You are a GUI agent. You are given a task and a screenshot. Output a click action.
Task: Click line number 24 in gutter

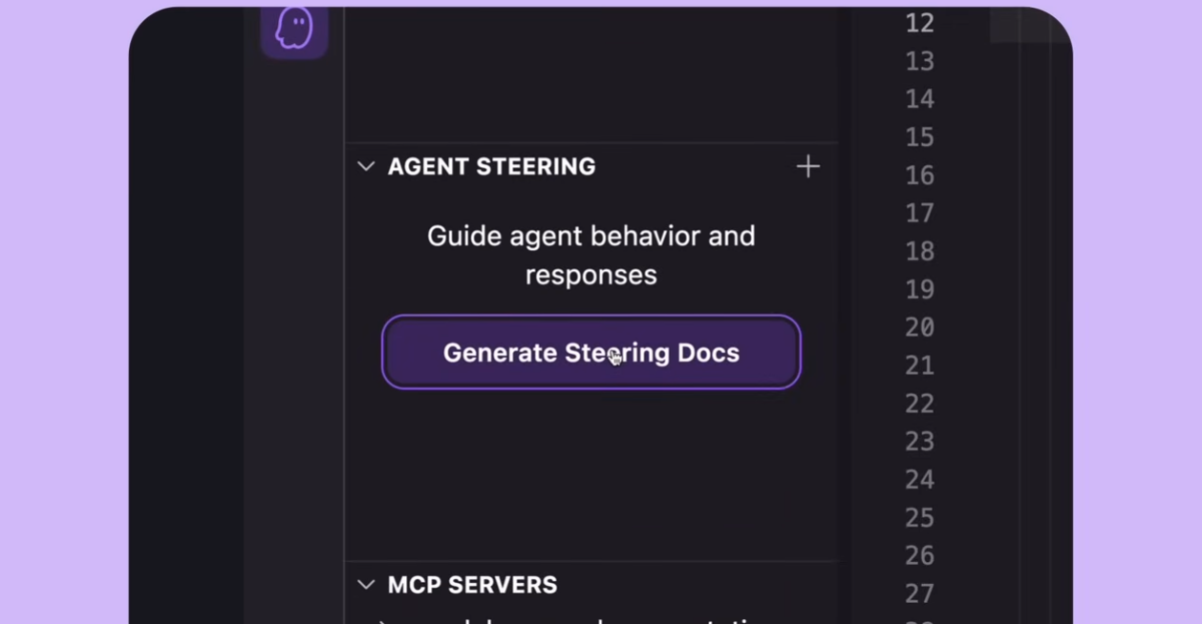(920, 479)
